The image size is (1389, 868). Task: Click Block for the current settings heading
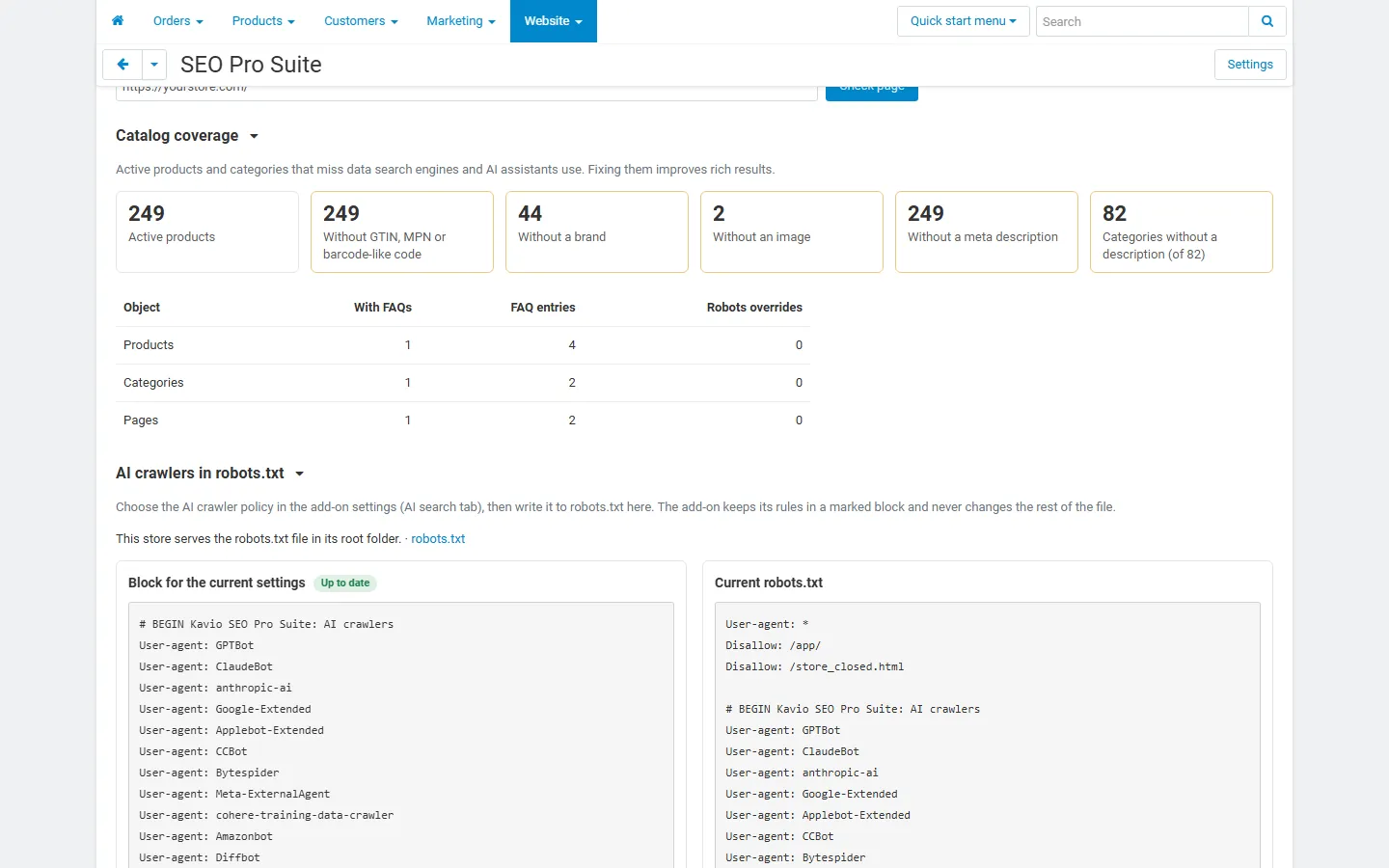pos(217,583)
